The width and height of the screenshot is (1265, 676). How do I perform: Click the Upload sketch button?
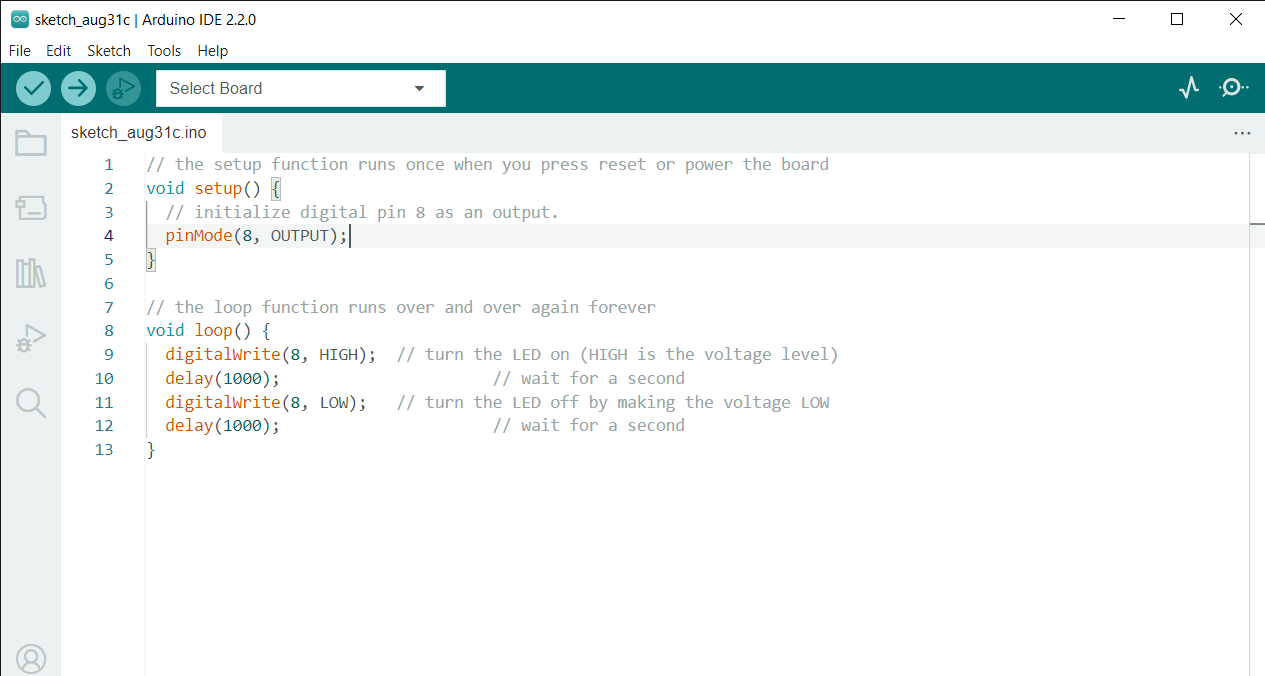point(78,88)
